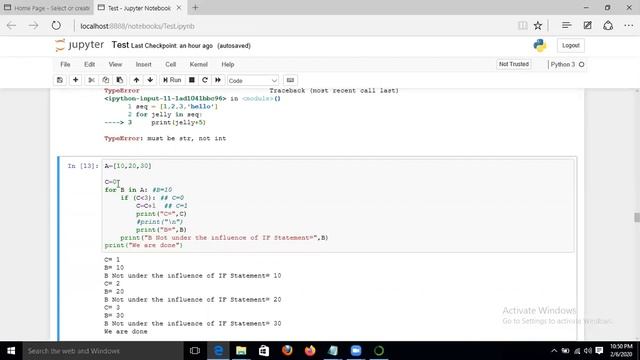Show hidden system tray icons
Screen dimensions: 640x360
(x=554, y=351)
